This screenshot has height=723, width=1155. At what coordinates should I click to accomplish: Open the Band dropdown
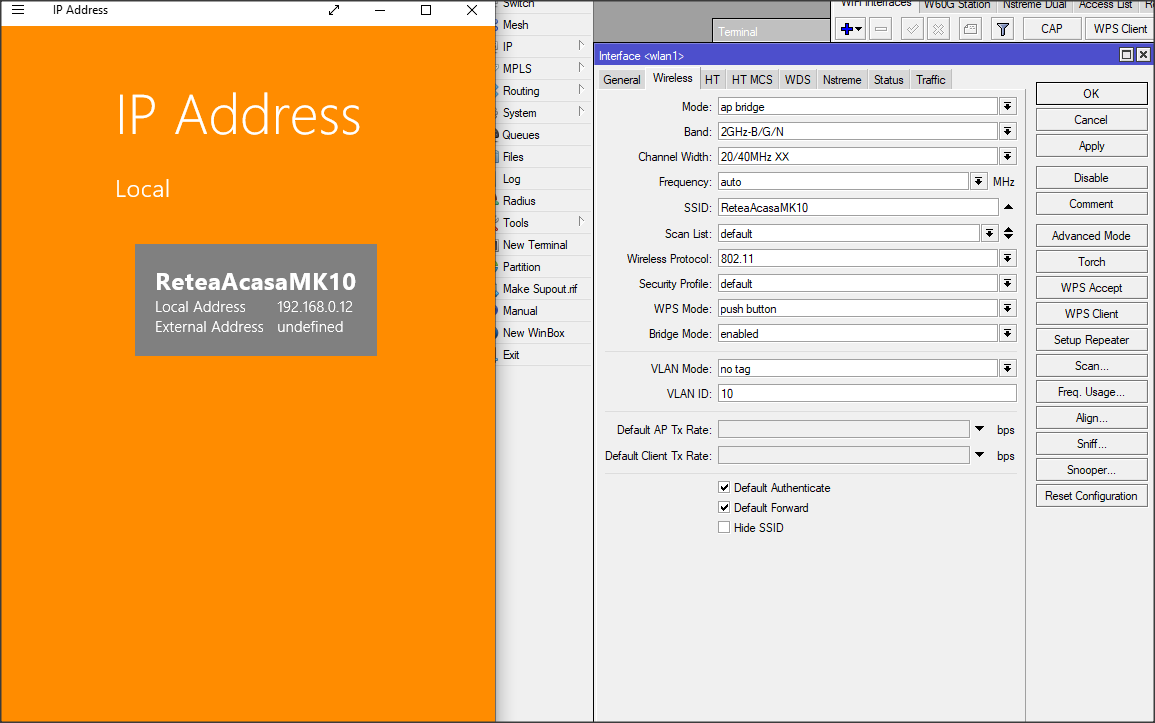pyautogui.click(x=1008, y=132)
